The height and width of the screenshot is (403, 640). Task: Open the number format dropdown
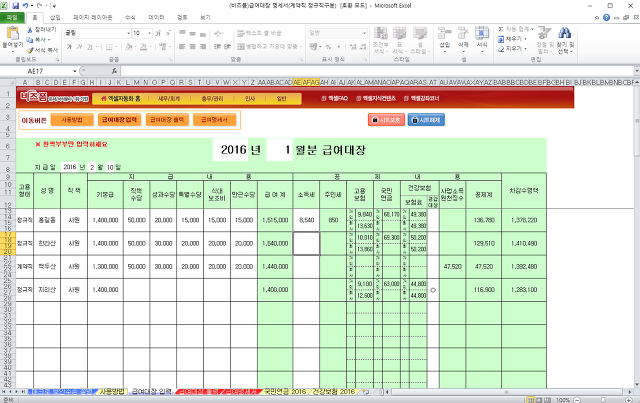364,33
